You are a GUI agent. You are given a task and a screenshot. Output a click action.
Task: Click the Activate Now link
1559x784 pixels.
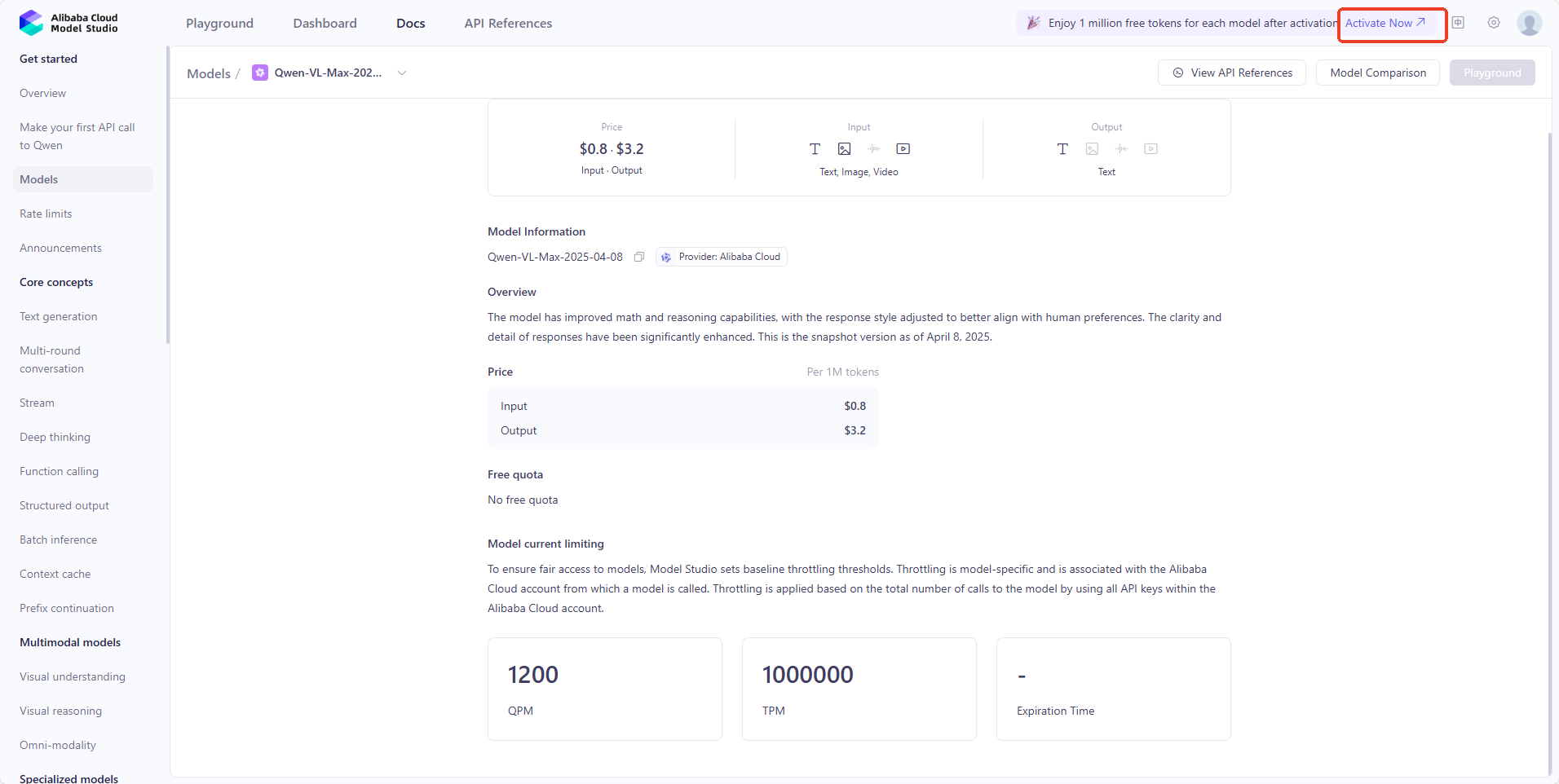click(x=1385, y=23)
